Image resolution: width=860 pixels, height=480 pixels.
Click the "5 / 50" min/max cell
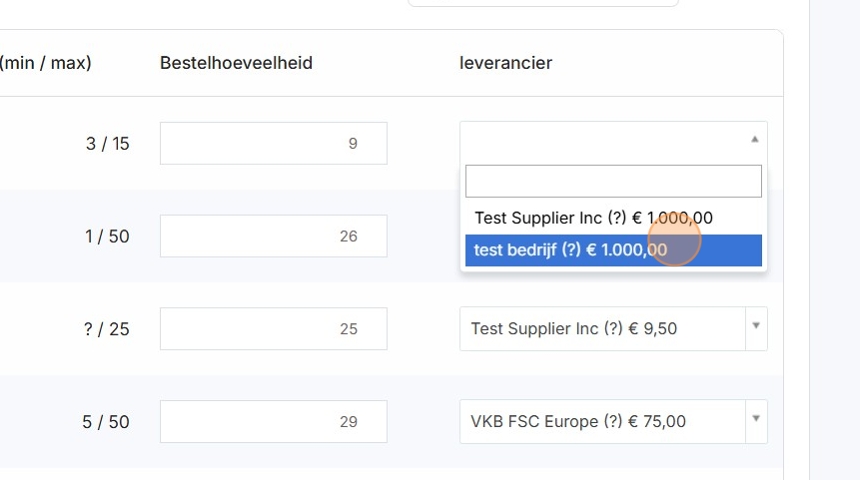coord(105,422)
